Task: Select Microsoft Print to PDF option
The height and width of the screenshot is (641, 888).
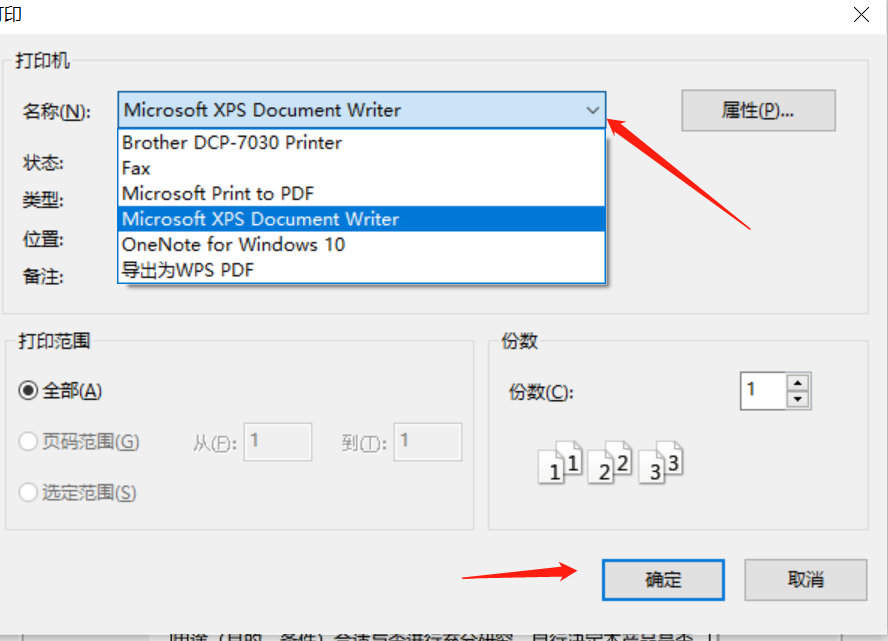Action: (361, 194)
